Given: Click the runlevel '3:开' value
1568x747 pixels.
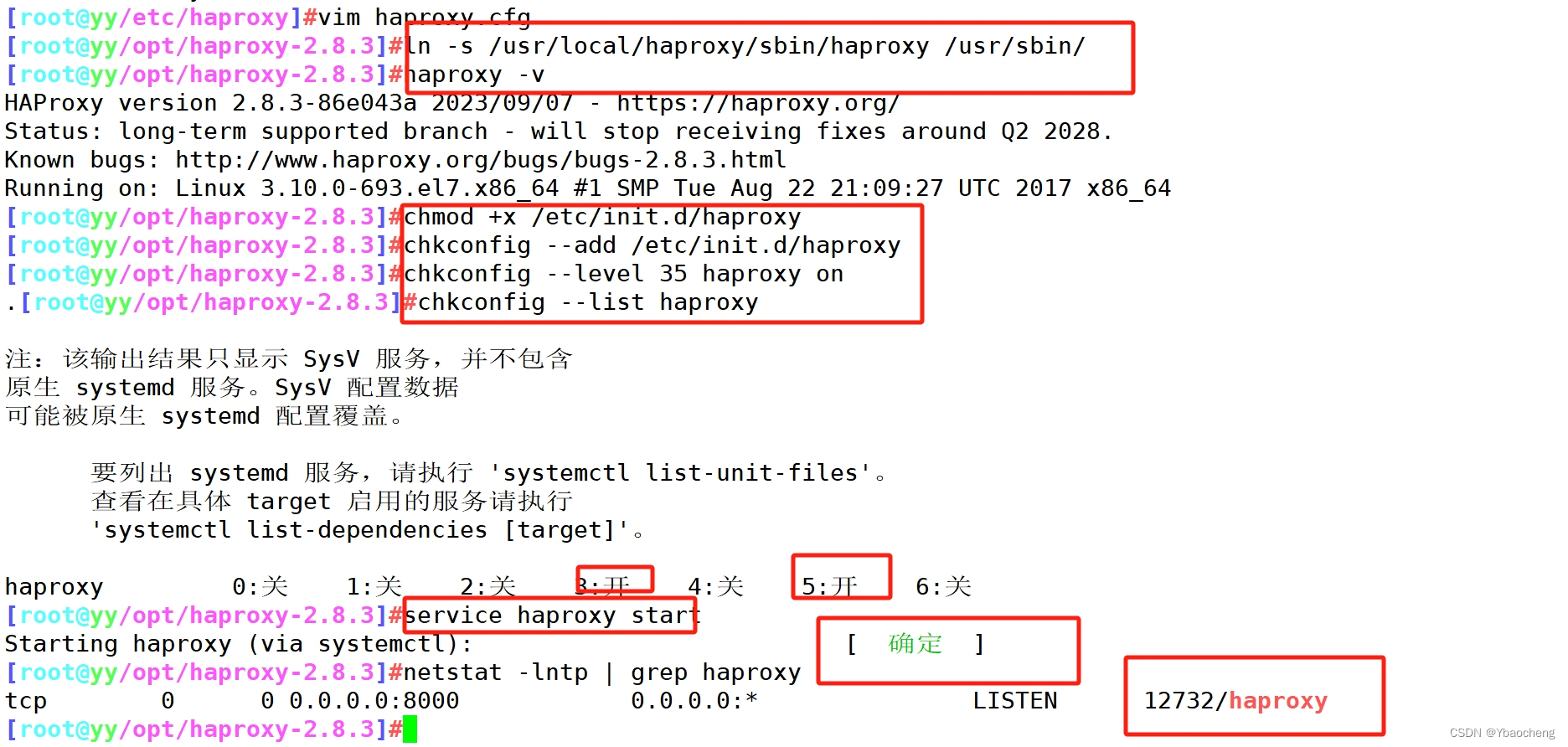Looking at the screenshot, I should coord(602,586).
